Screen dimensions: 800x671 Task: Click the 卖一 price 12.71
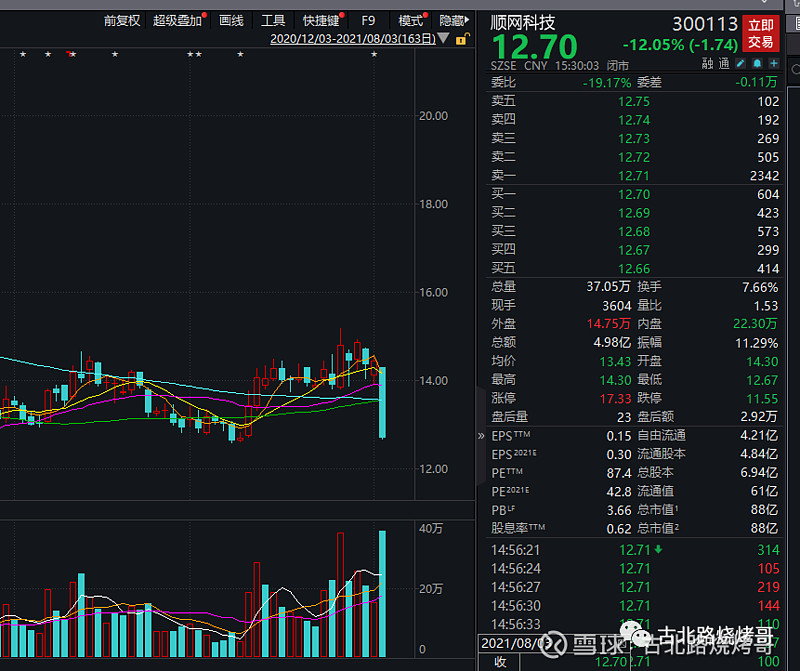(x=634, y=176)
